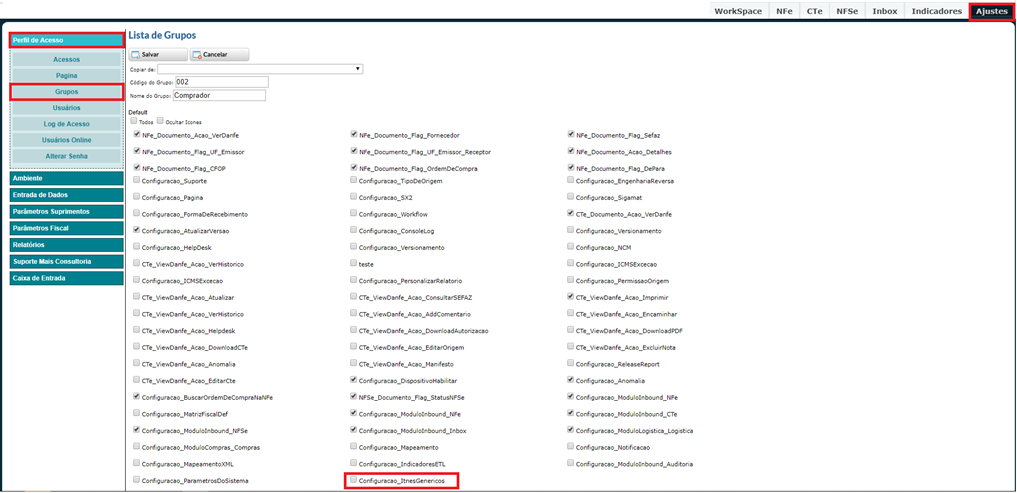Select Alterar Senha in sidebar
The width and height of the screenshot is (1017, 493).
(67, 156)
